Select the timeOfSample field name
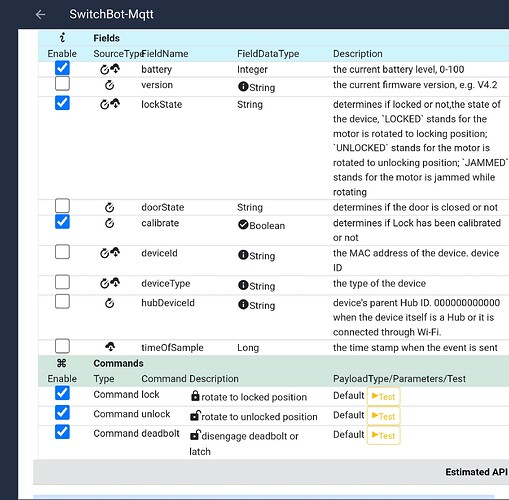This screenshot has height=500, width=509. click(x=172, y=348)
